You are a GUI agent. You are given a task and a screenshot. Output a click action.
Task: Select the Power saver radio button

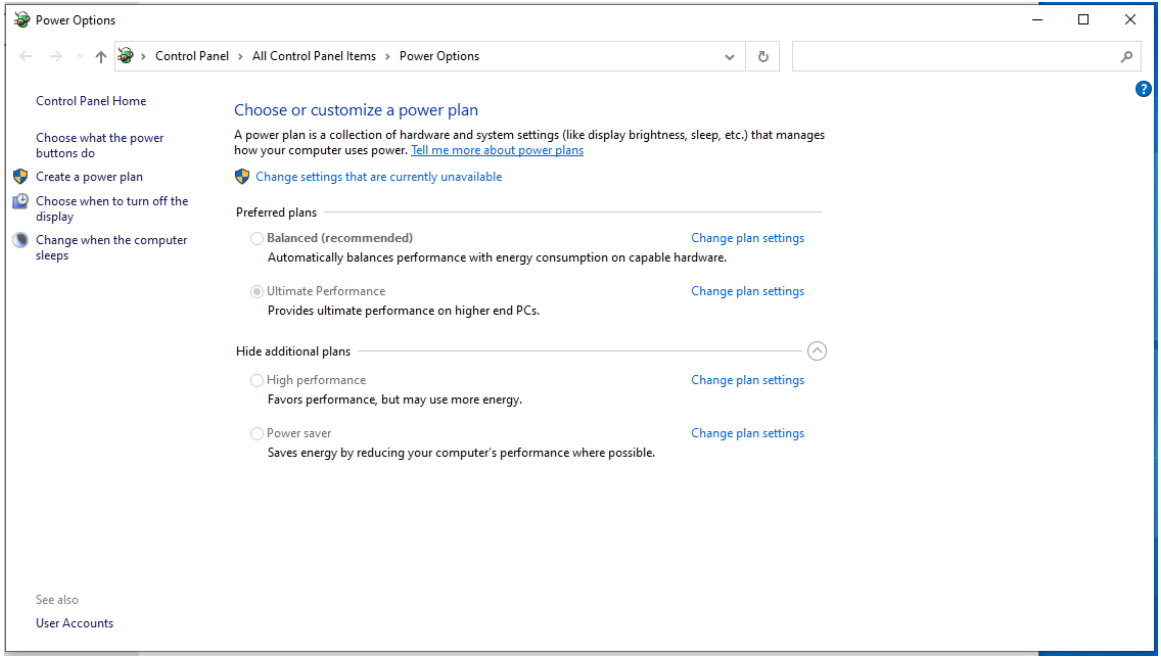257,434
